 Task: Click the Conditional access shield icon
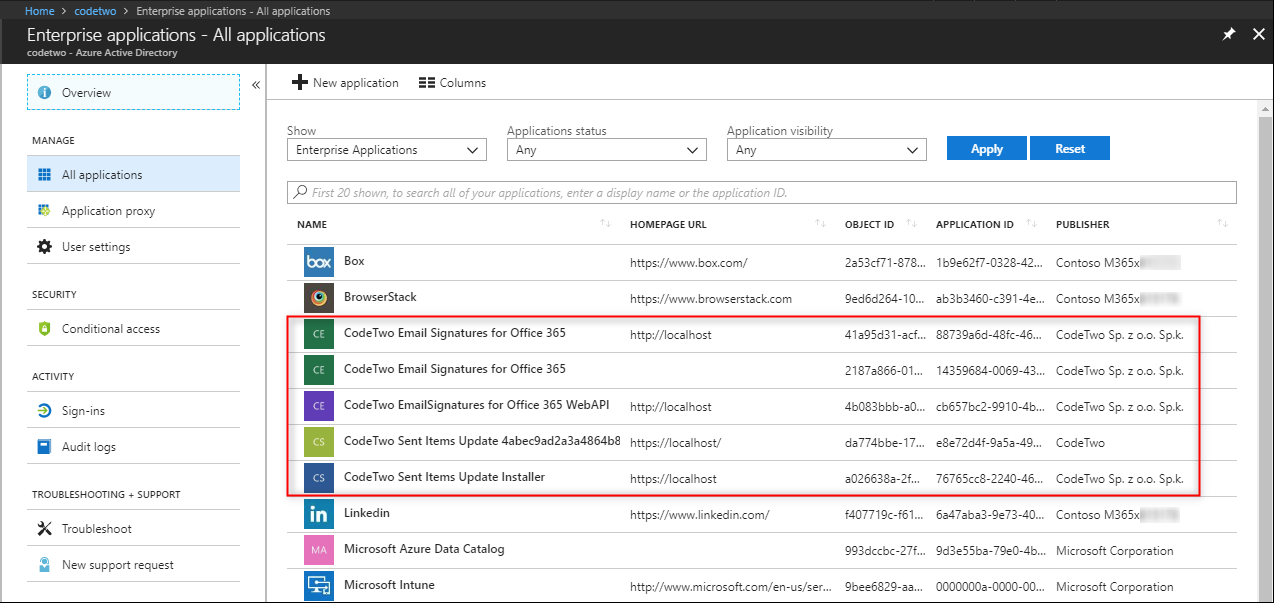coord(44,329)
